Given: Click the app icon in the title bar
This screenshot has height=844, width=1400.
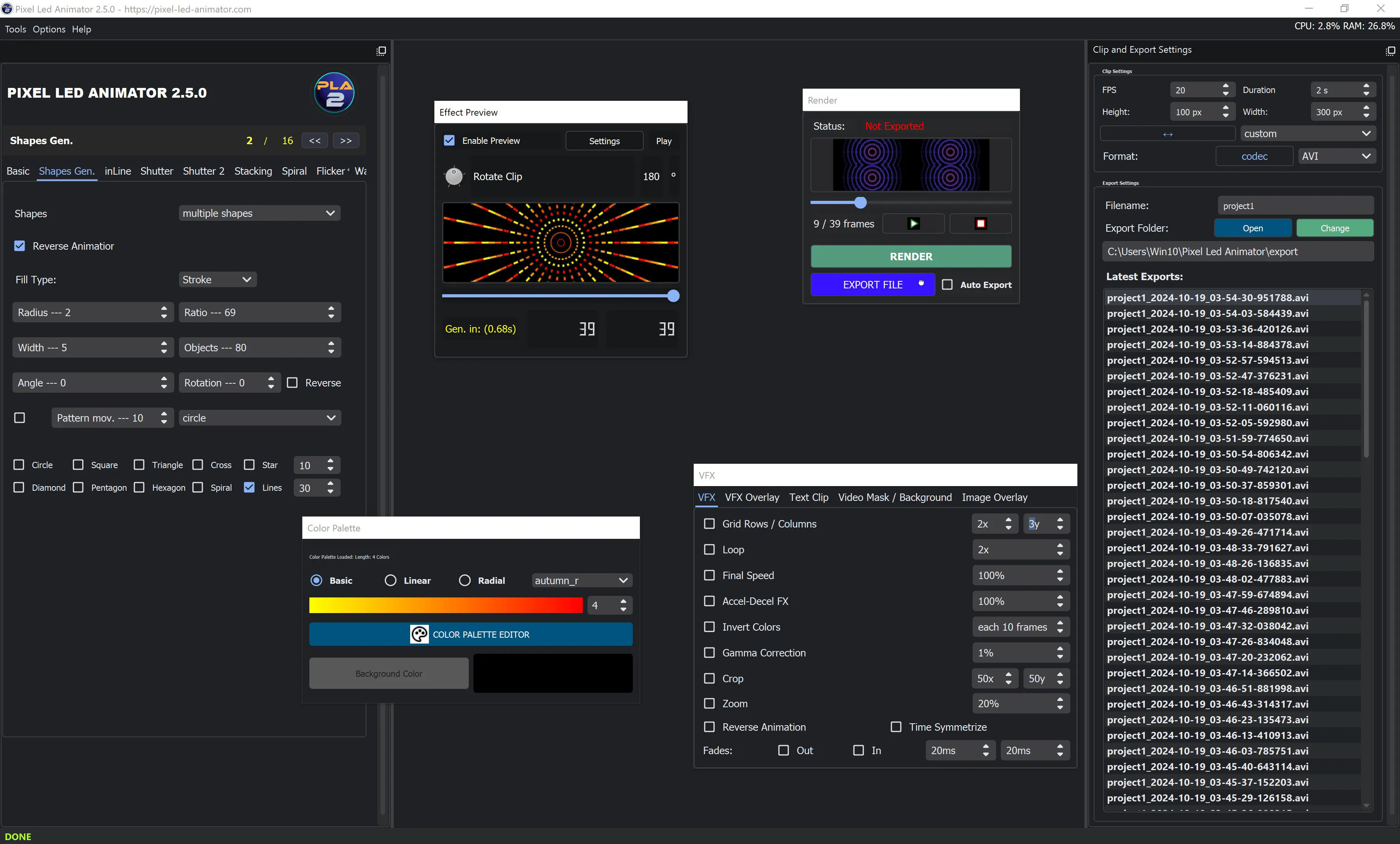Looking at the screenshot, I should [7, 9].
